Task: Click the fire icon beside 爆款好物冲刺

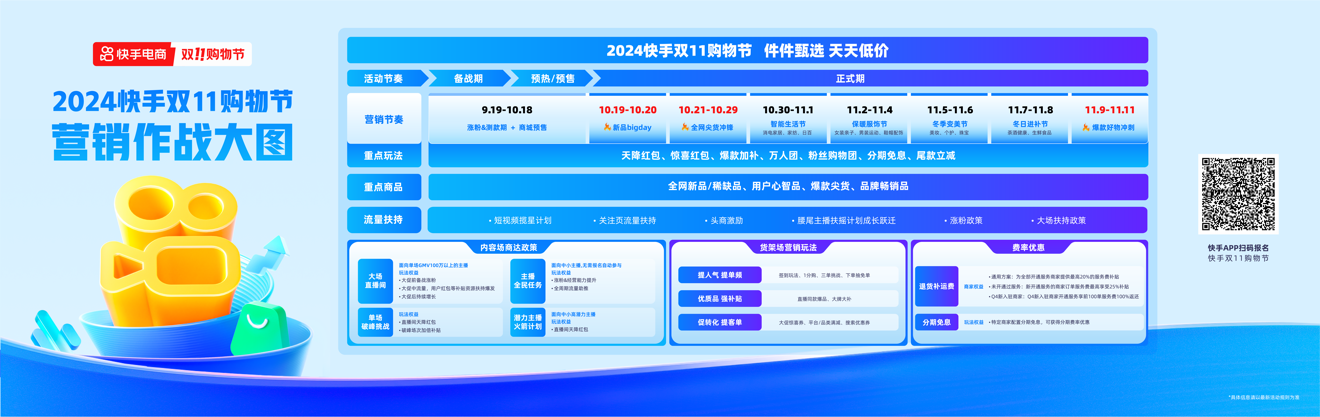Action: click(1087, 128)
